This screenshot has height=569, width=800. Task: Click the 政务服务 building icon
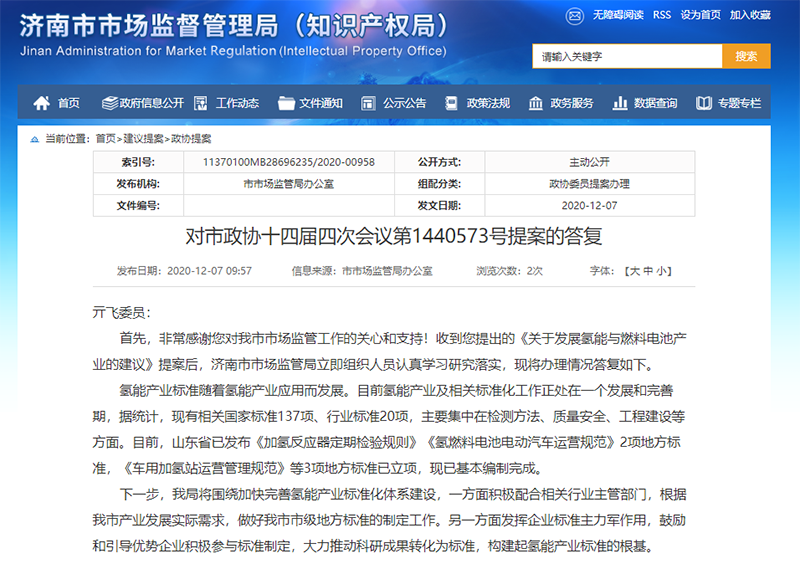[x=536, y=103]
